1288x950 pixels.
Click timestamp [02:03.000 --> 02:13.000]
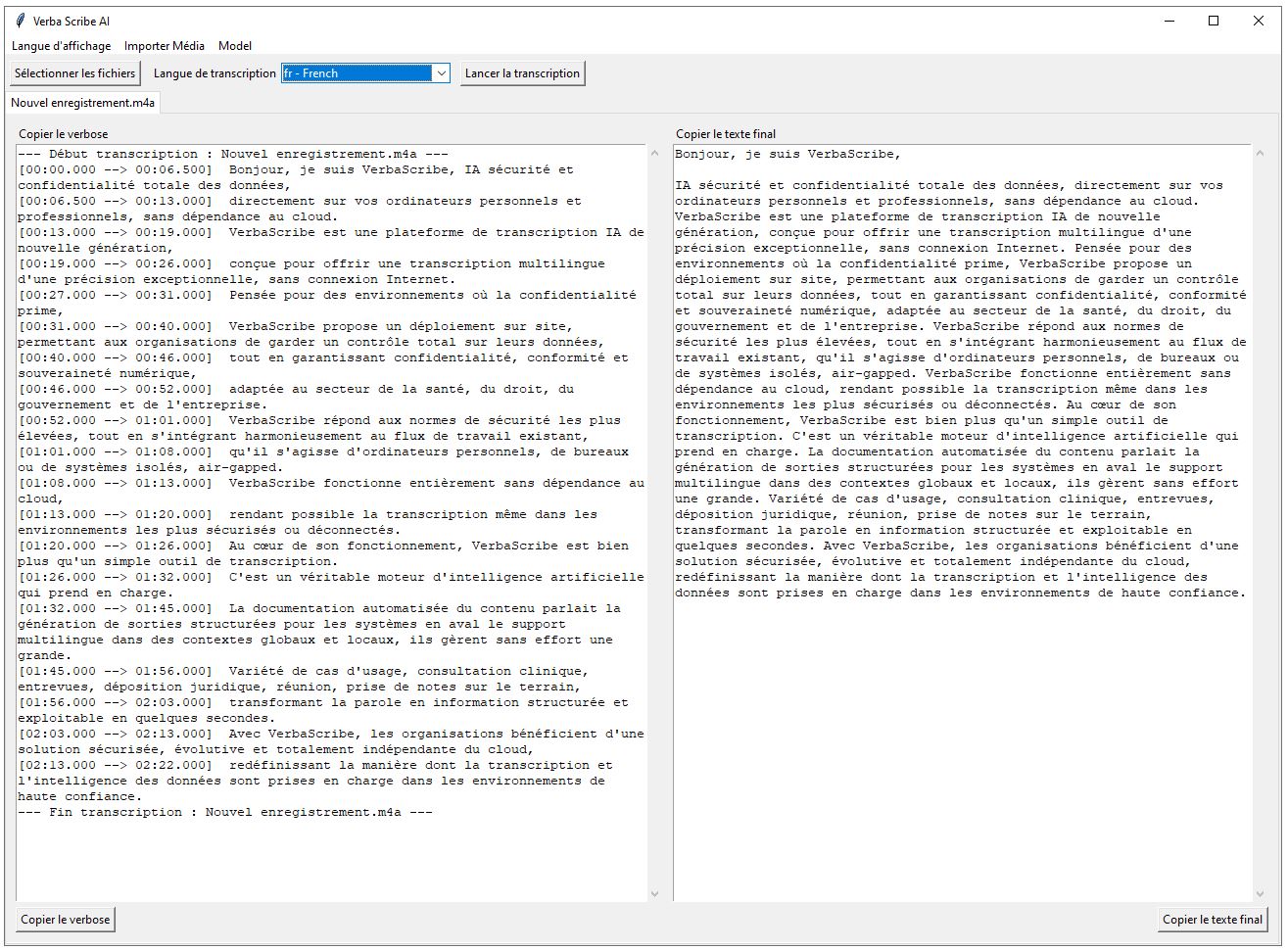tap(115, 734)
